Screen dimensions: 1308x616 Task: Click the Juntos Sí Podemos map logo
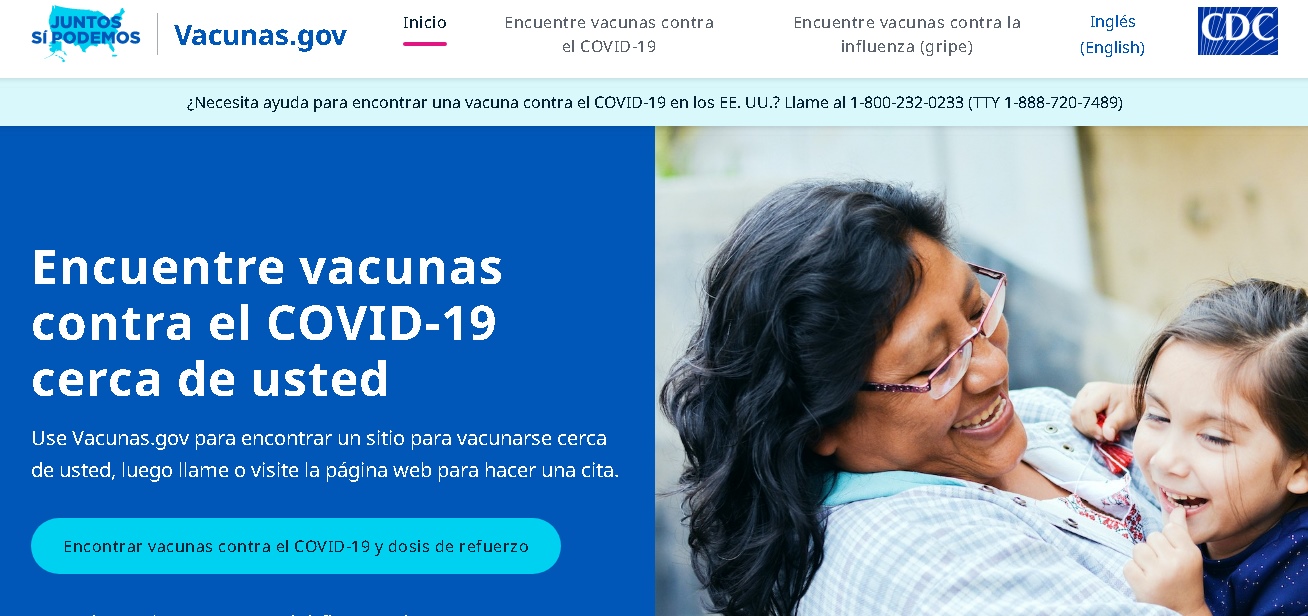[87, 34]
